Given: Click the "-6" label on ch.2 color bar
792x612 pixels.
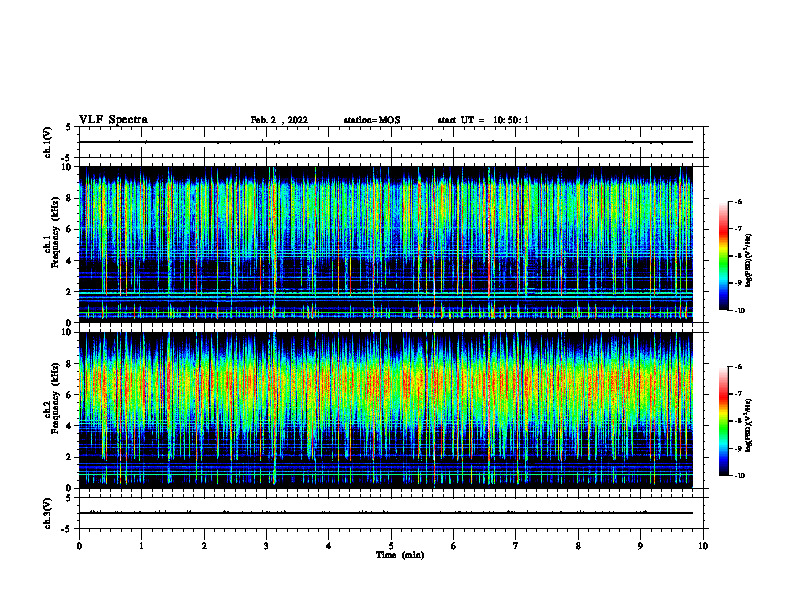Looking at the screenshot, I should (x=738, y=367).
